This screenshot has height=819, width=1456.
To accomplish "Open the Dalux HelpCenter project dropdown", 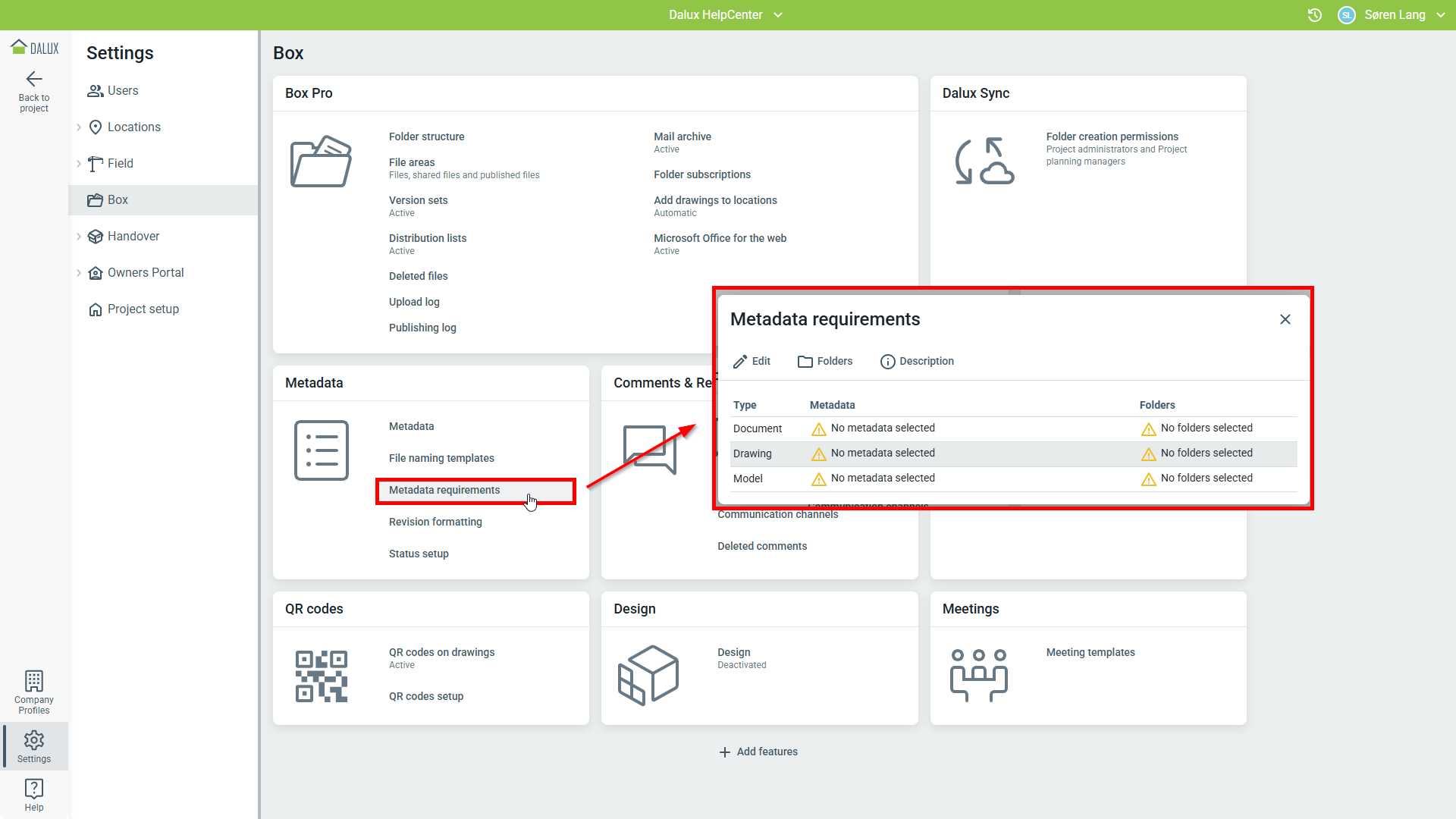I will point(725,15).
